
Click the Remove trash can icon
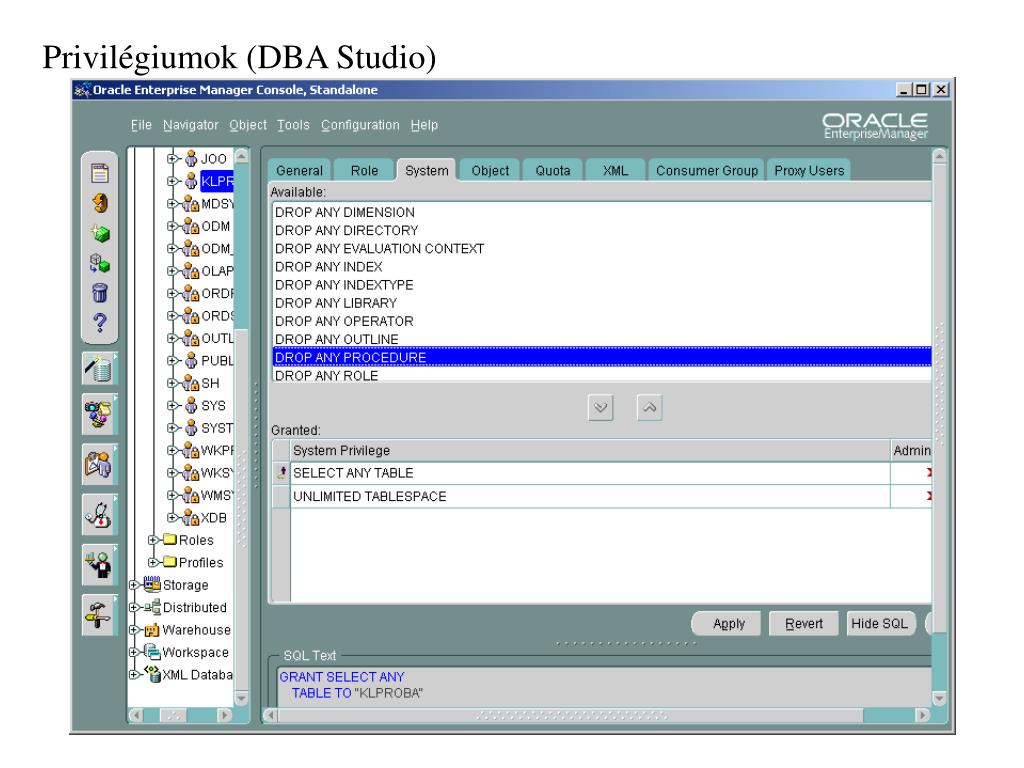tap(100, 293)
